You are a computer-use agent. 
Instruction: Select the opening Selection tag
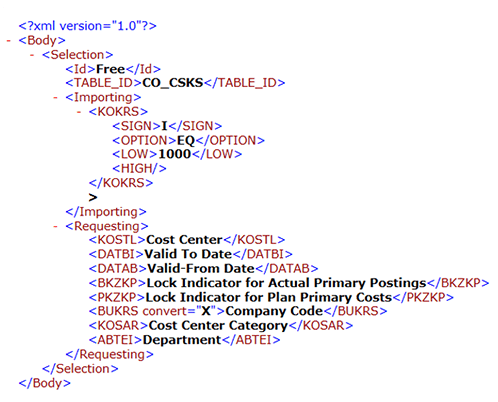pos(78,55)
